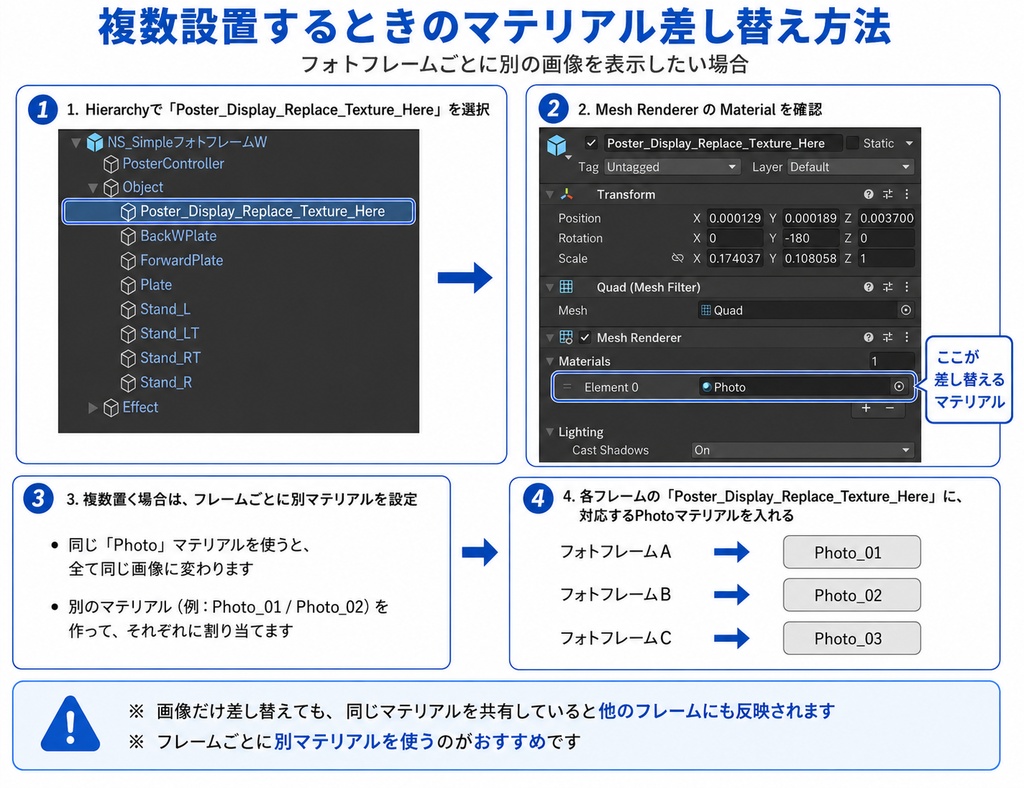The height and width of the screenshot is (788, 1024).
Task: Click the cube icon beside BackWPlate
Action: coord(129,236)
